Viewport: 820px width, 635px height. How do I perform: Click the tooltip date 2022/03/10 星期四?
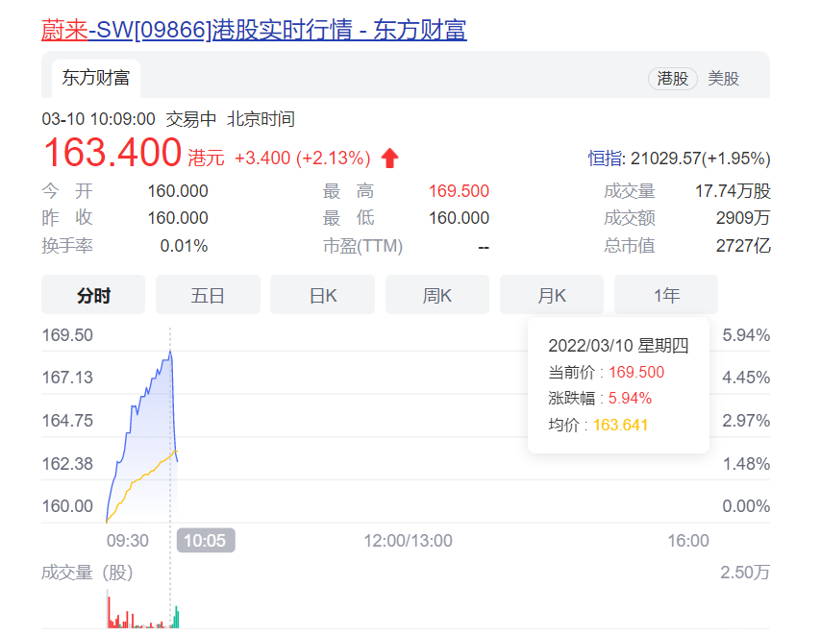[x=618, y=345]
